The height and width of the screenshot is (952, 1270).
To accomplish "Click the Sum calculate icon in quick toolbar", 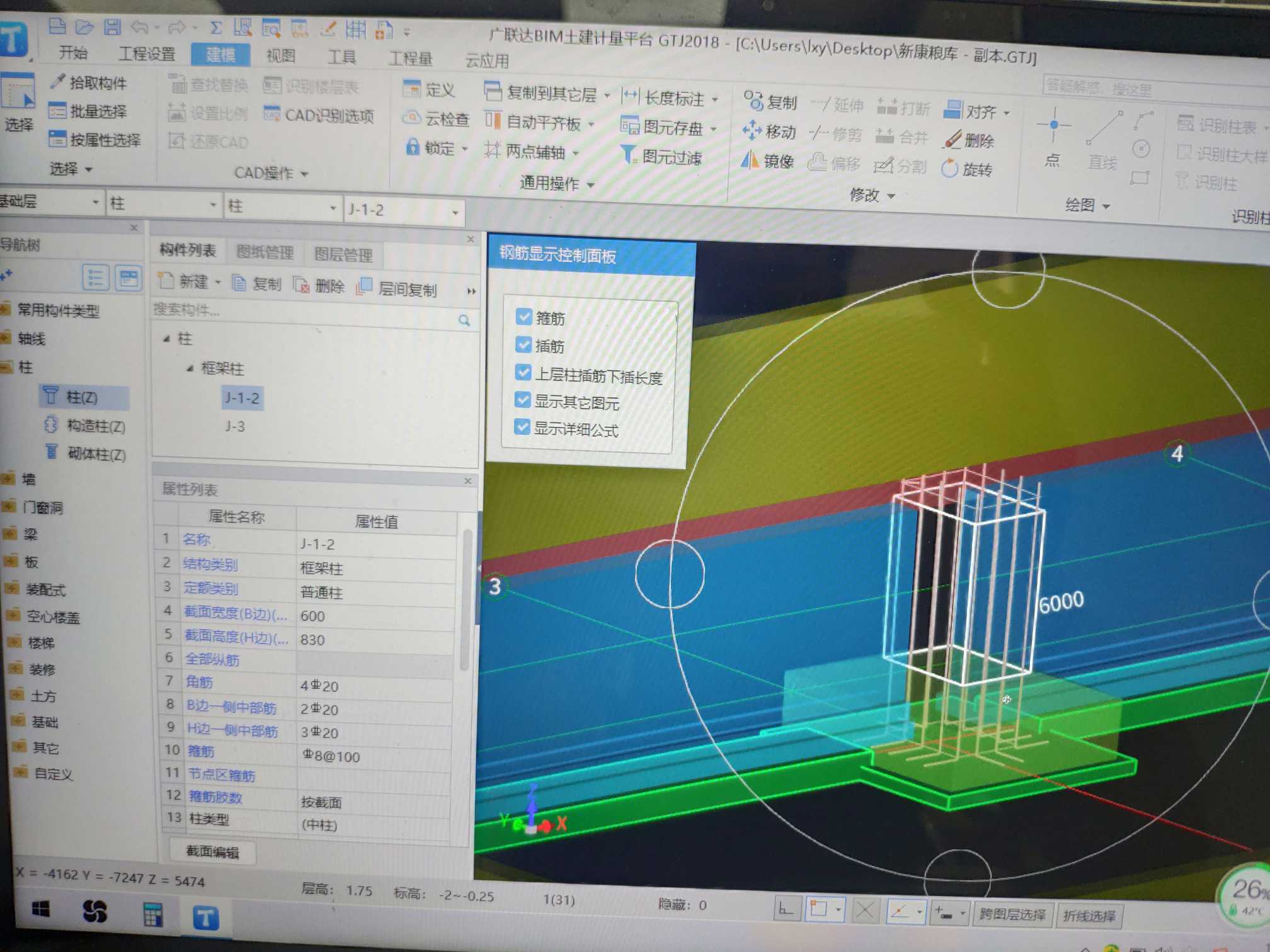I will (215, 28).
